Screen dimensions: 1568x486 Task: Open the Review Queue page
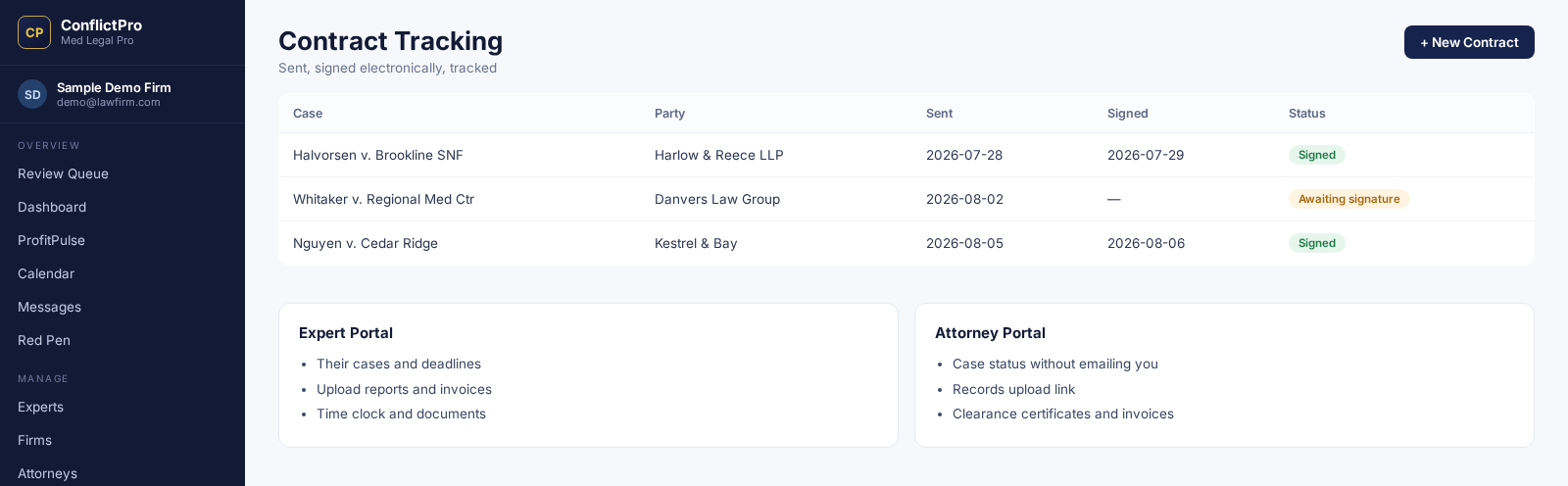tap(63, 173)
